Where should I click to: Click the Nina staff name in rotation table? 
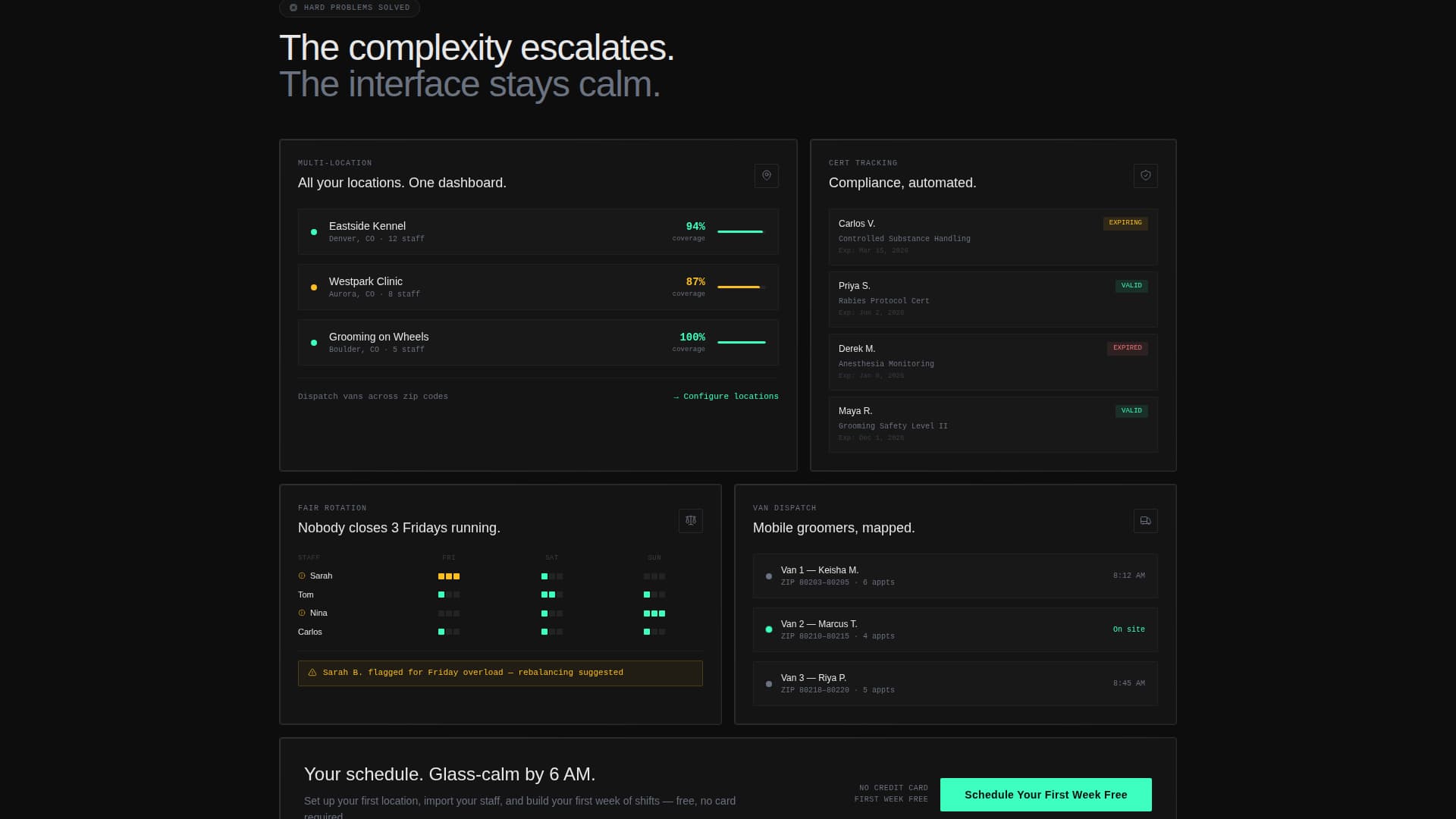(318, 613)
